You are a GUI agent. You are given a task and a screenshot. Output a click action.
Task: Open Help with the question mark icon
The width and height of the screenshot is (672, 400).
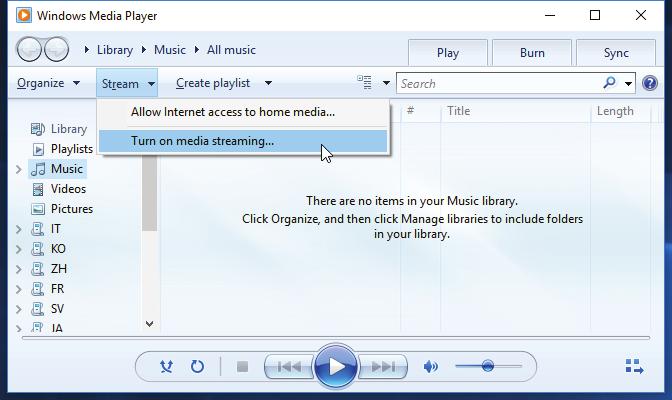click(650, 83)
